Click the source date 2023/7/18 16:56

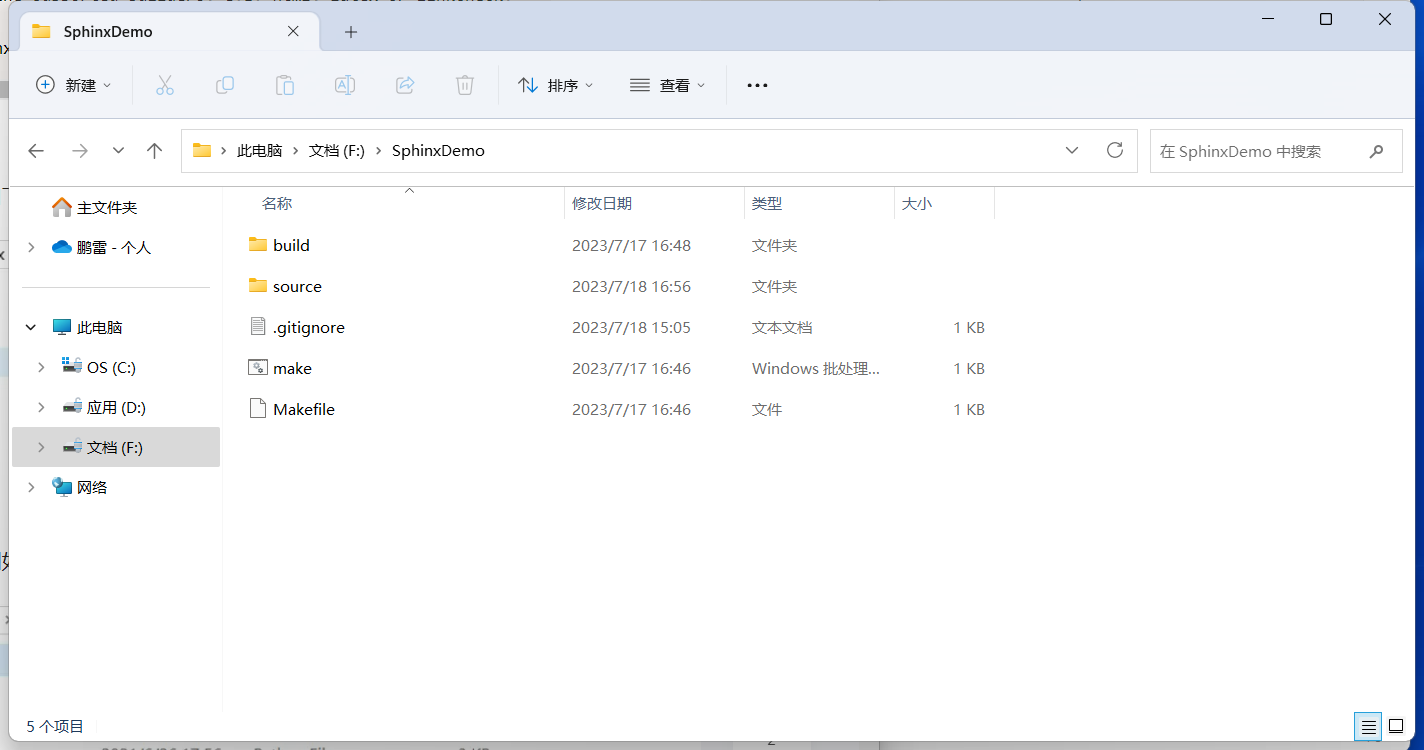tap(631, 286)
